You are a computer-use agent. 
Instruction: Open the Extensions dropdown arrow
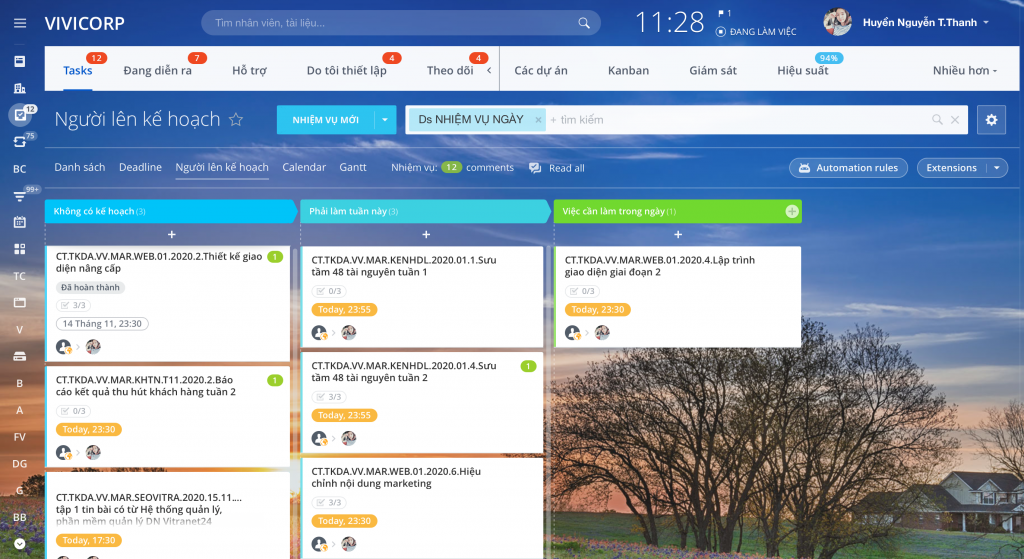coord(997,168)
